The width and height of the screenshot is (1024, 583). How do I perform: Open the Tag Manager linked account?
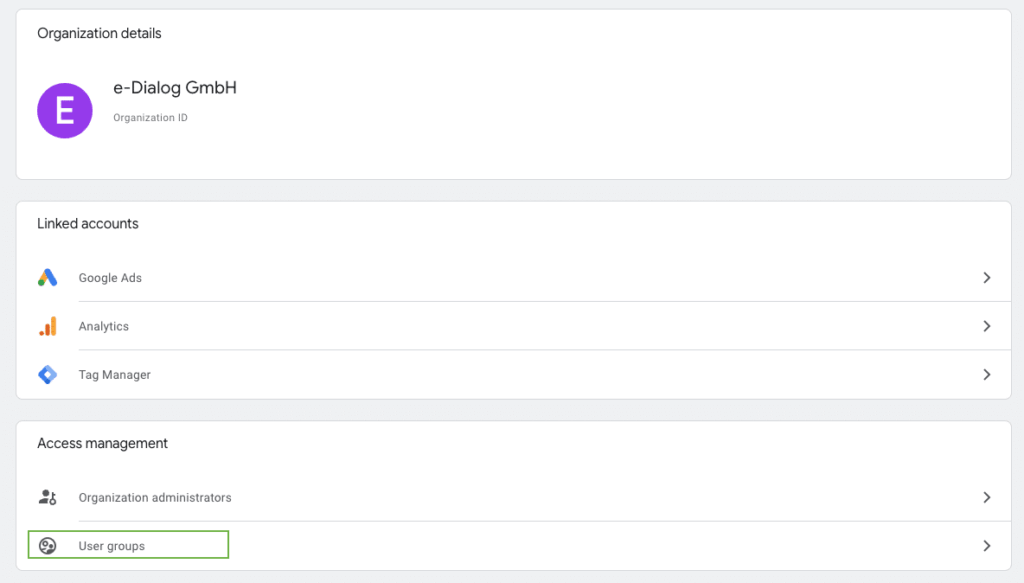point(115,375)
